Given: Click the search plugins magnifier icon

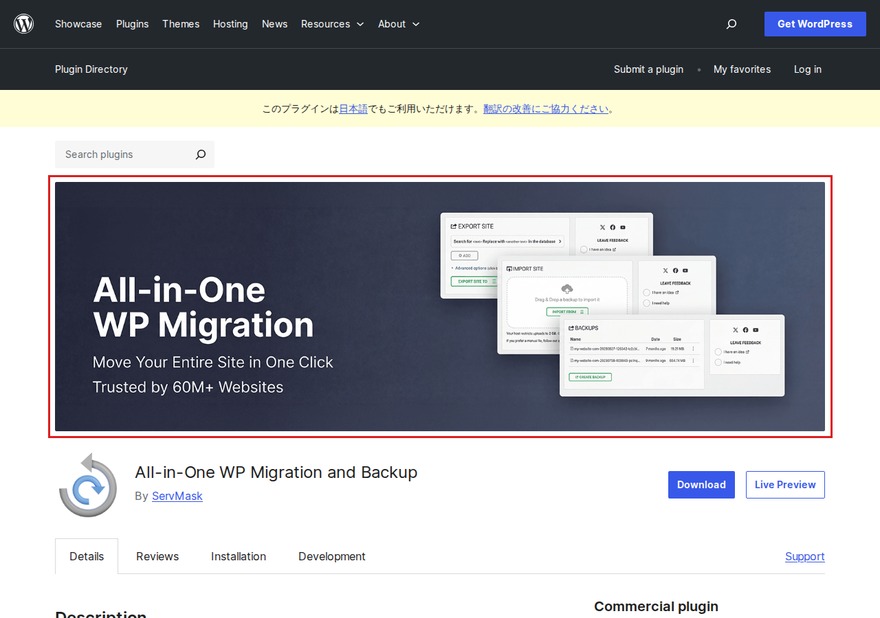Looking at the screenshot, I should (x=200, y=154).
